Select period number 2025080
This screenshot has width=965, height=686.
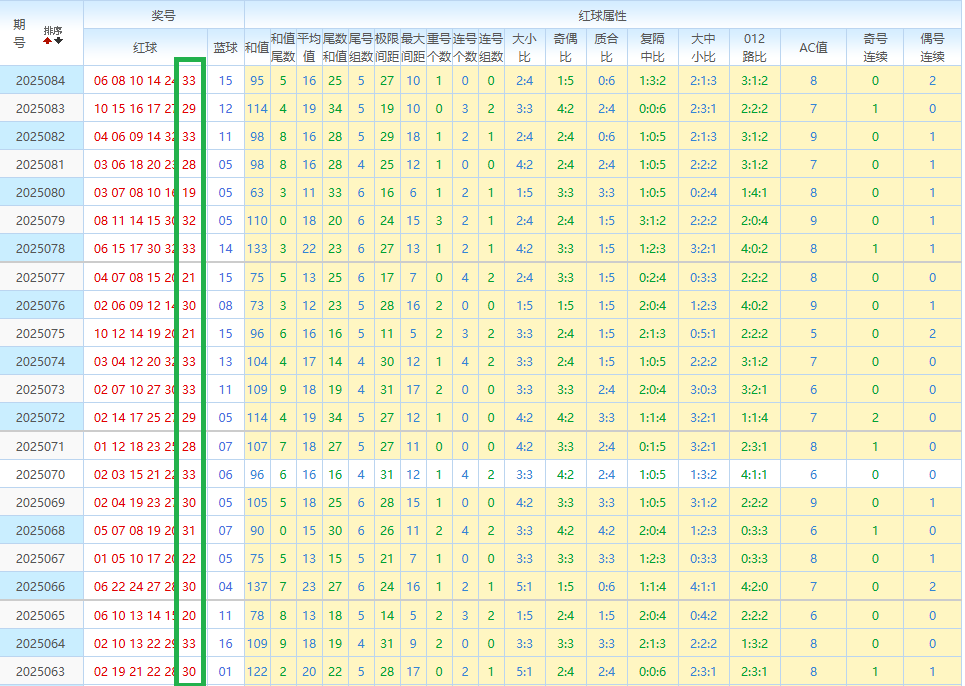click(41, 193)
